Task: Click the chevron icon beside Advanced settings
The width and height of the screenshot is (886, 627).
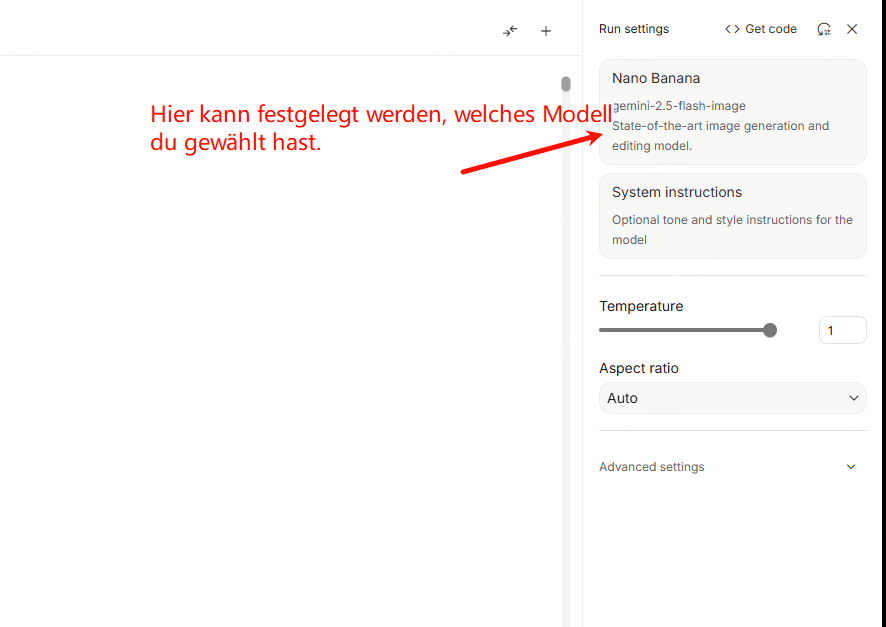Action: [851, 467]
